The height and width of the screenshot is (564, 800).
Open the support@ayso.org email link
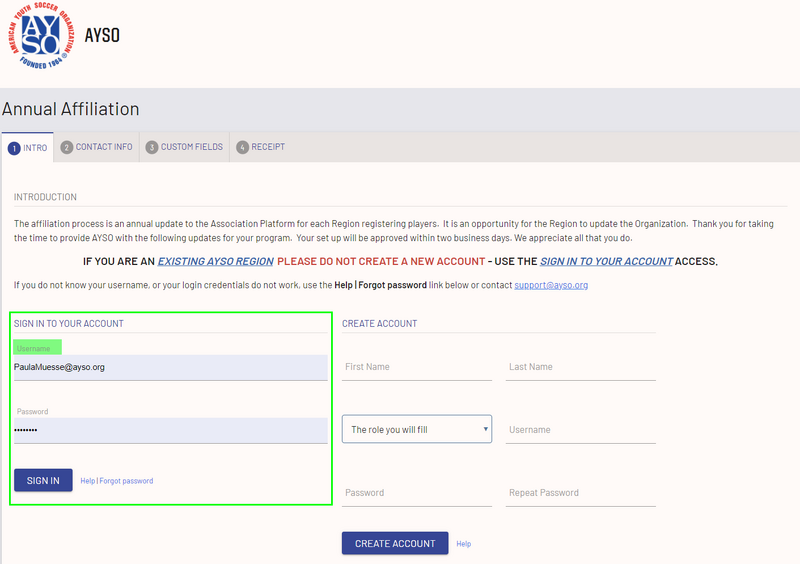(551, 285)
